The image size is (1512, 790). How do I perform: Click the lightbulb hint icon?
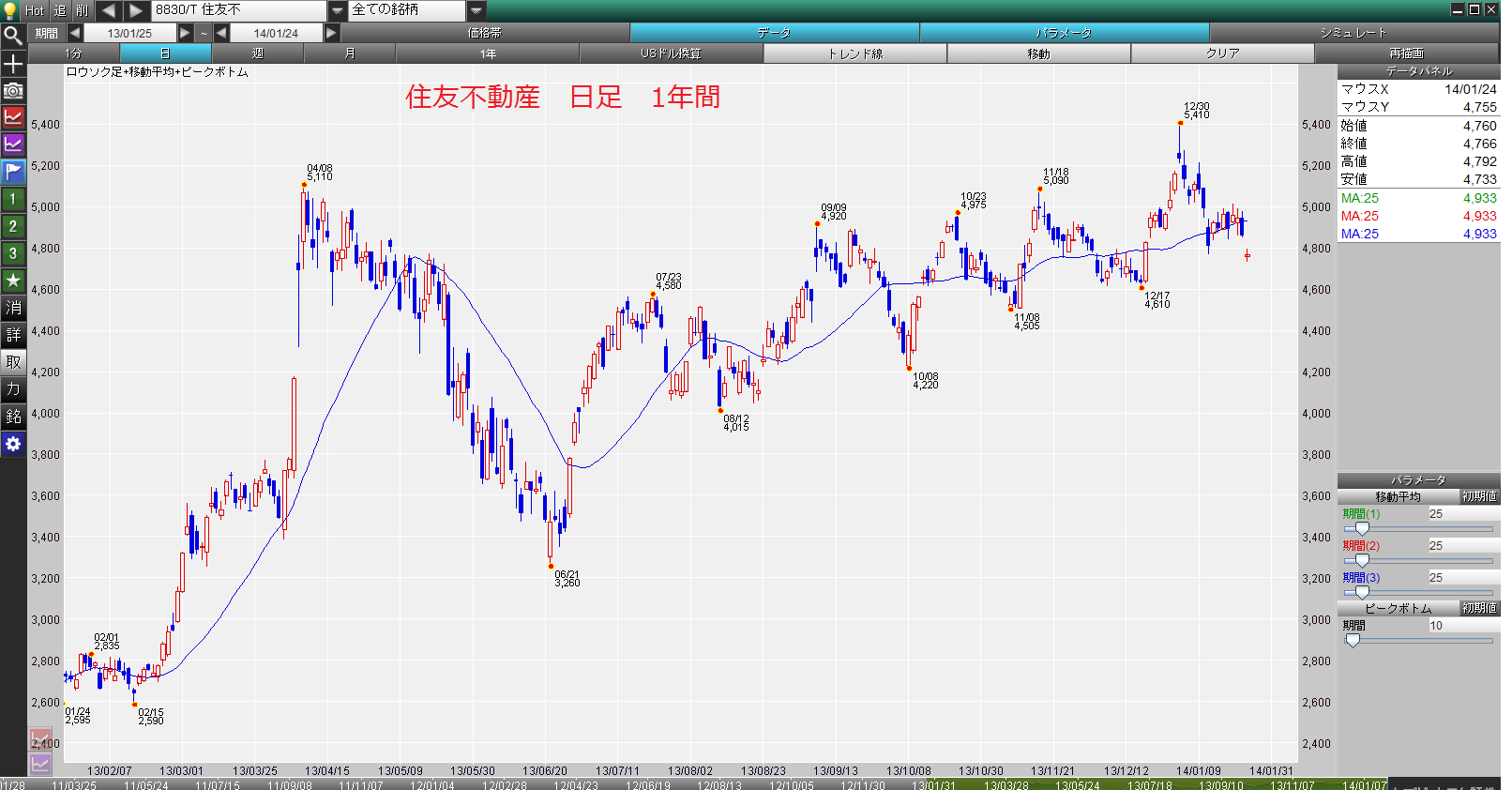point(11,9)
